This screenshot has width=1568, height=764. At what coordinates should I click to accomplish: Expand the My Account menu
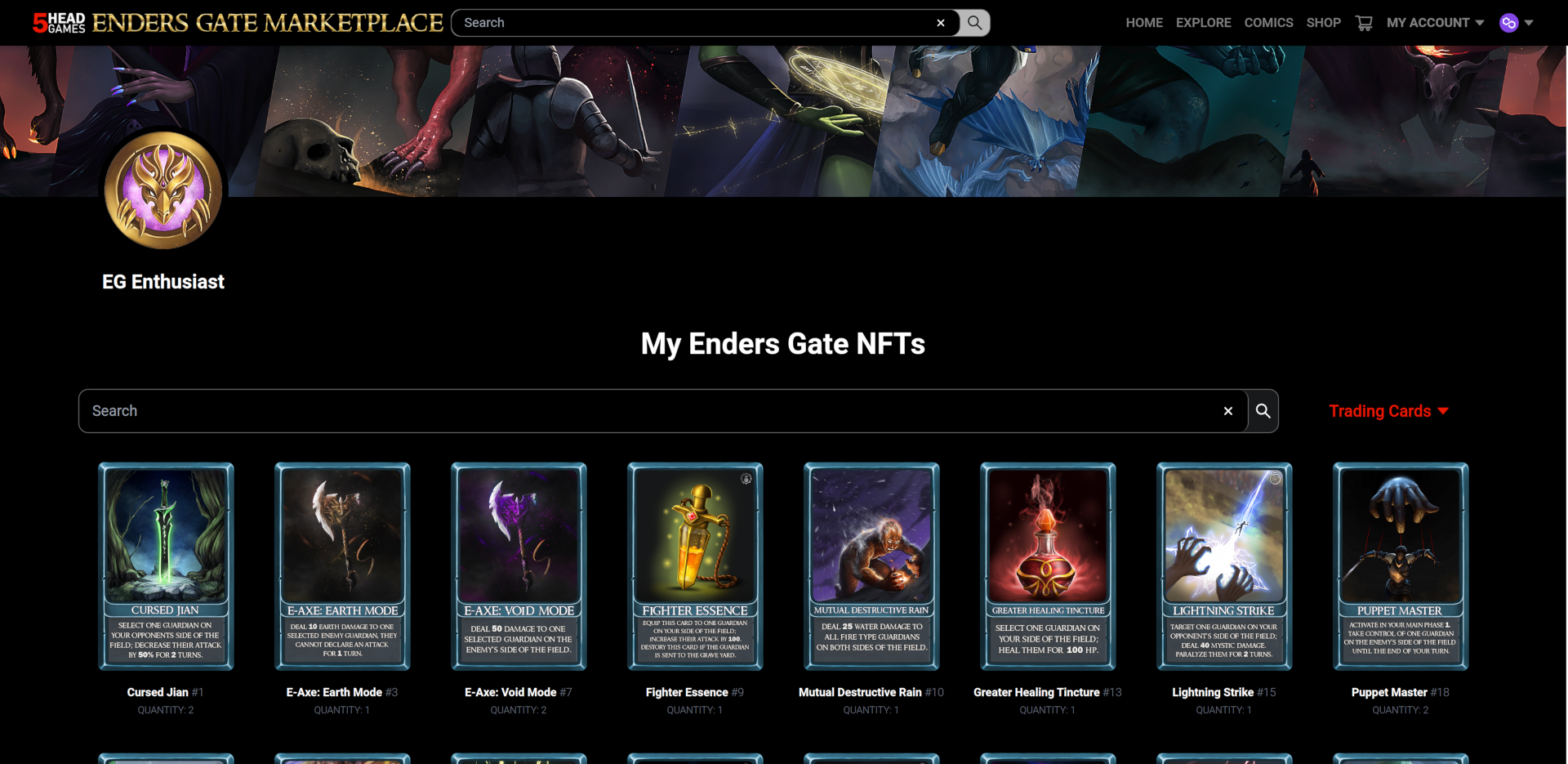pos(1435,23)
